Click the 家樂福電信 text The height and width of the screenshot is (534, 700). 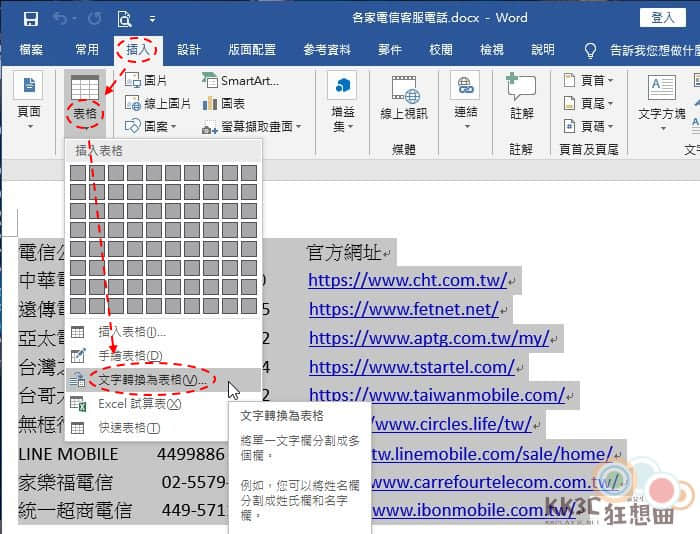pyautogui.click(x=66, y=483)
